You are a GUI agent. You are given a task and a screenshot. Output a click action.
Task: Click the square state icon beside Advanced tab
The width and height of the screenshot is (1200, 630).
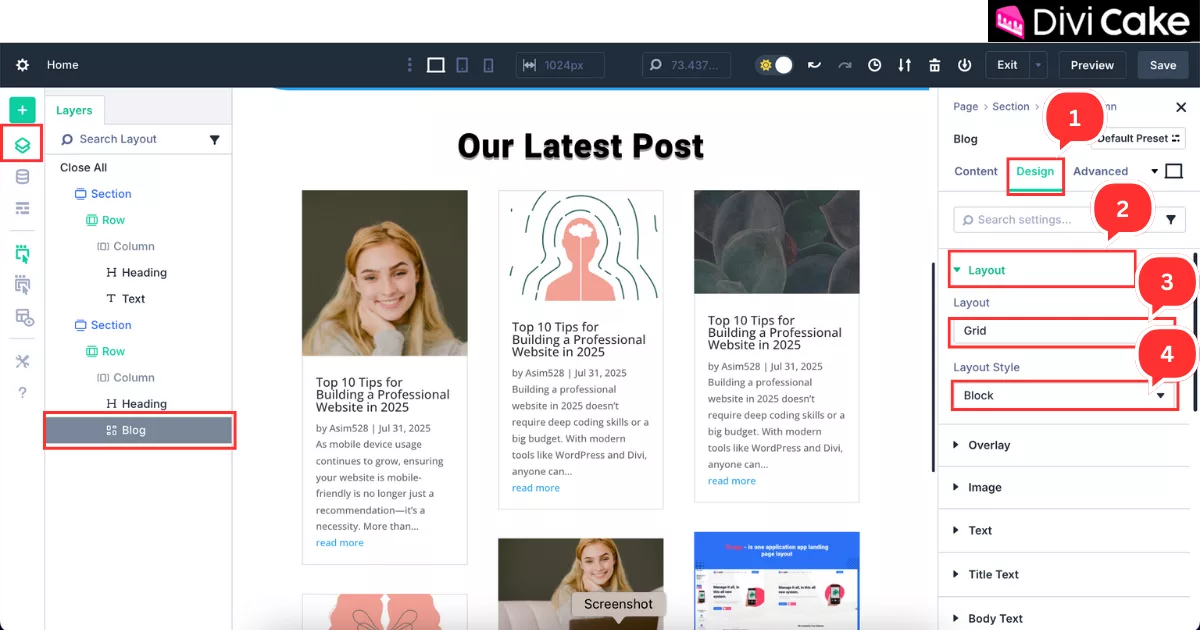1174,172
